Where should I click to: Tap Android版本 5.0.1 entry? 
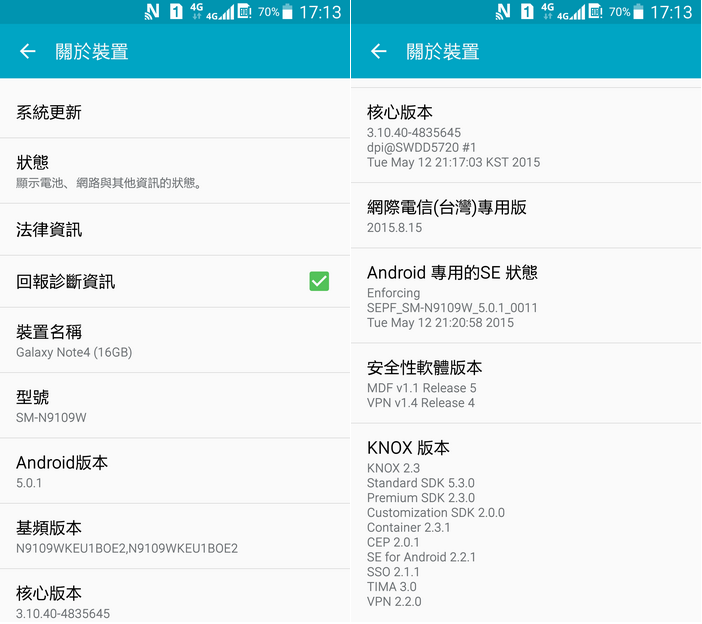(x=175, y=471)
